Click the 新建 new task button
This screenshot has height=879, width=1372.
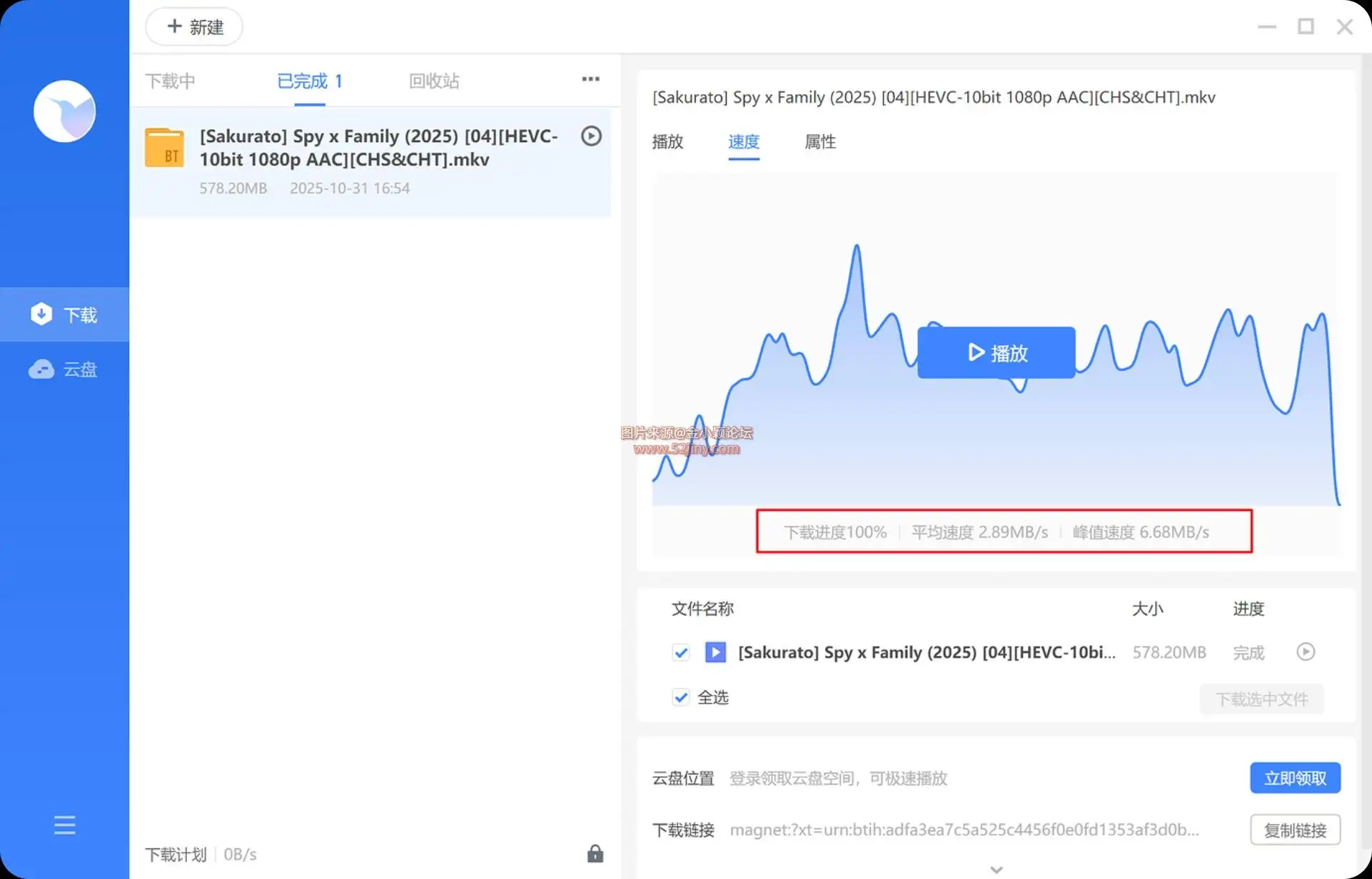click(194, 27)
